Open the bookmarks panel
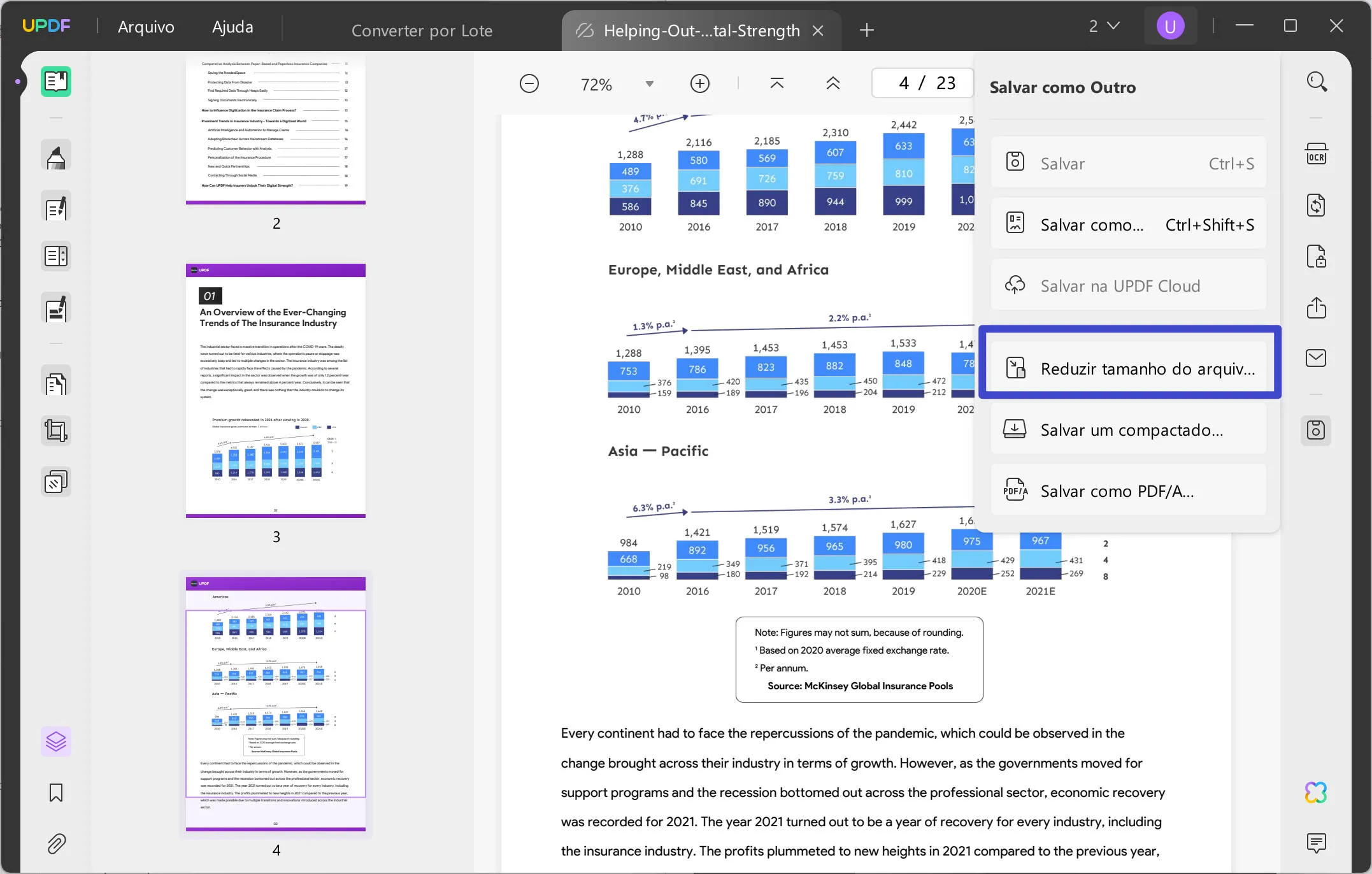 pyautogui.click(x=56, y=793)
